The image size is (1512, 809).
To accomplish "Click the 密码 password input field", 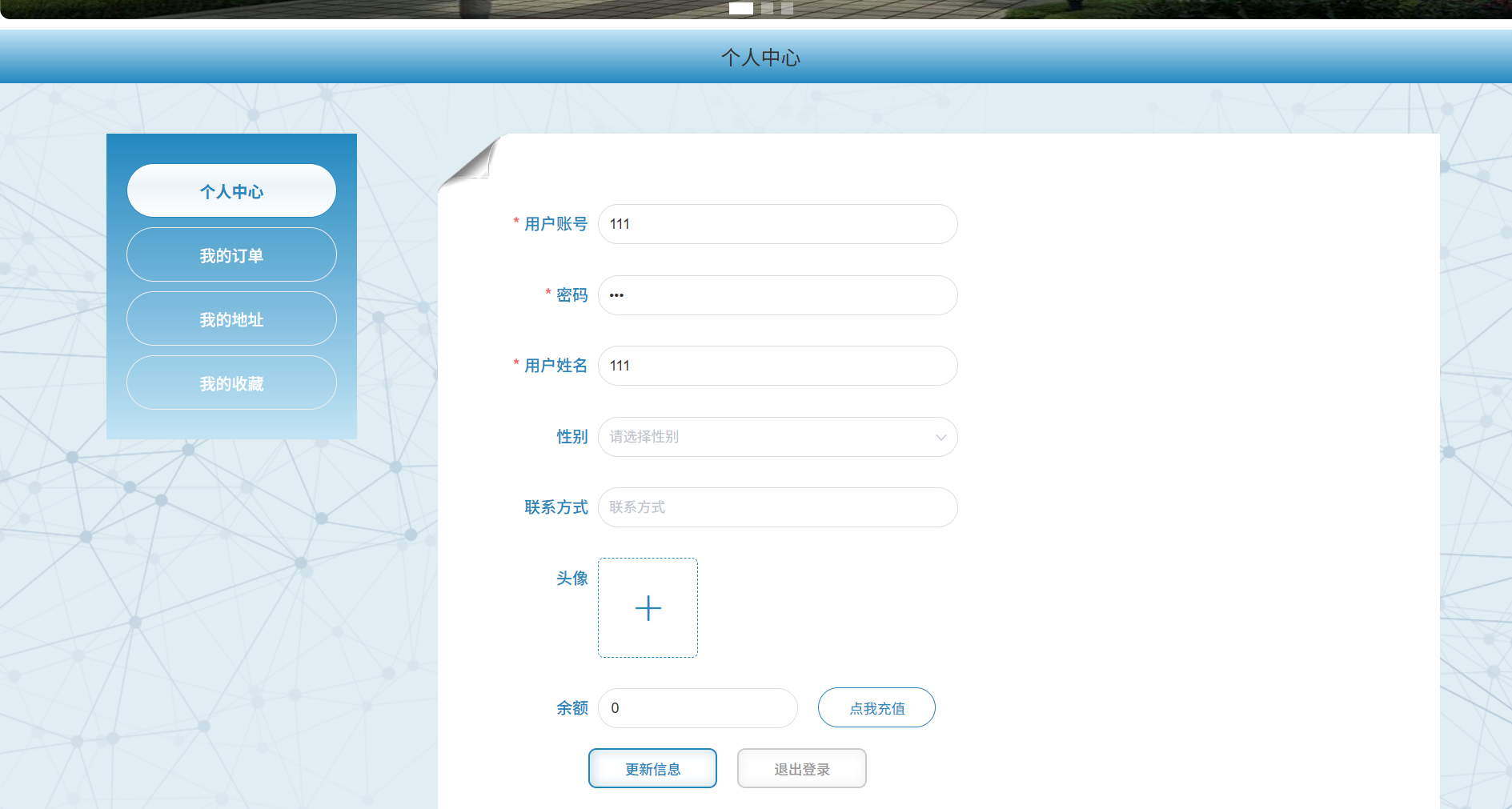I will tap(777, 295).
